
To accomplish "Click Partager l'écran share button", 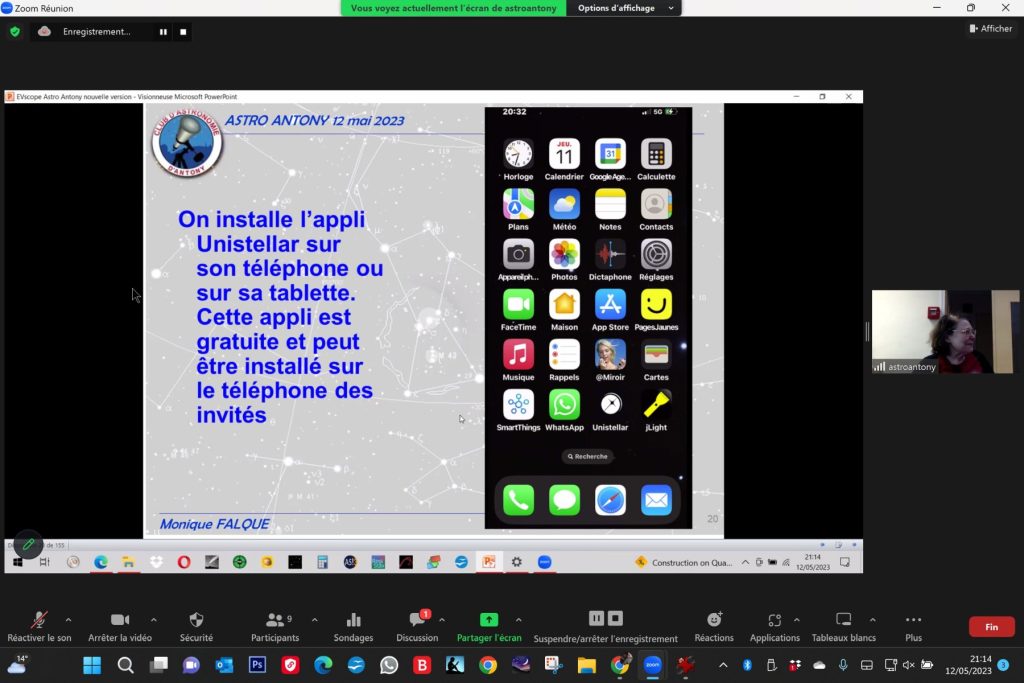I will 489,627.
